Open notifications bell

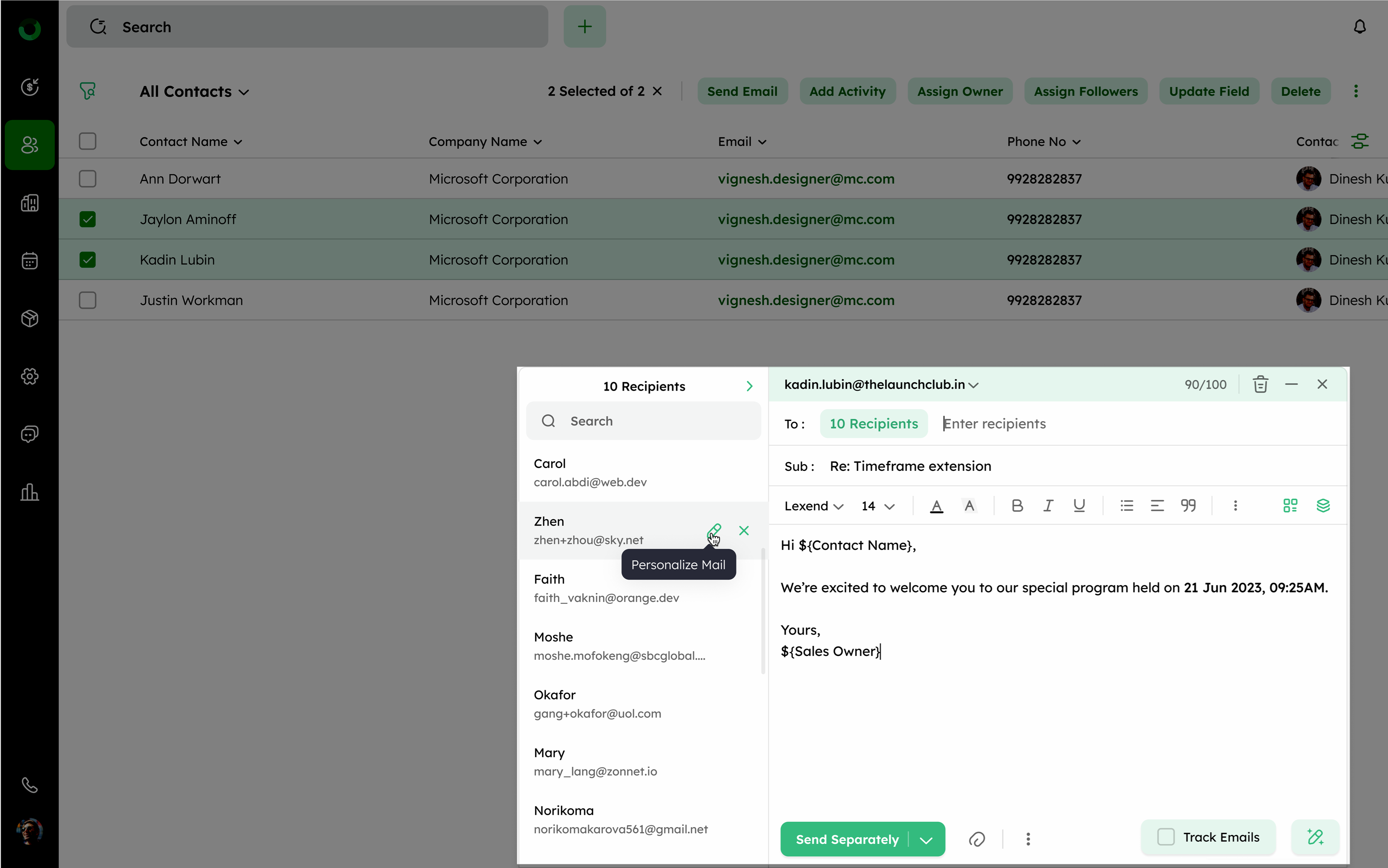click(x=1359, y=27)
